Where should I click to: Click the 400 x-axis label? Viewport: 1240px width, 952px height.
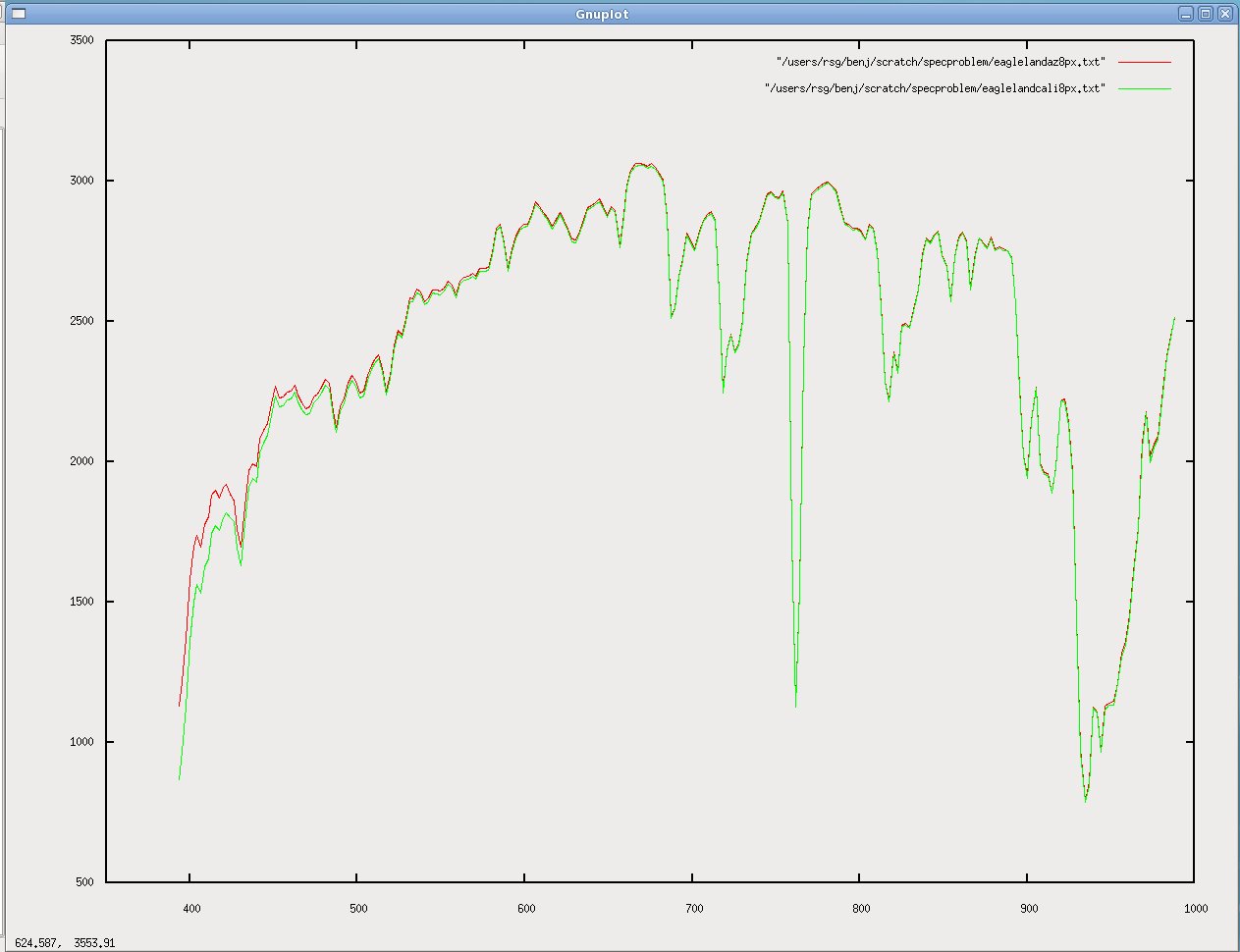pyautogui.click(x=192, y=909)
